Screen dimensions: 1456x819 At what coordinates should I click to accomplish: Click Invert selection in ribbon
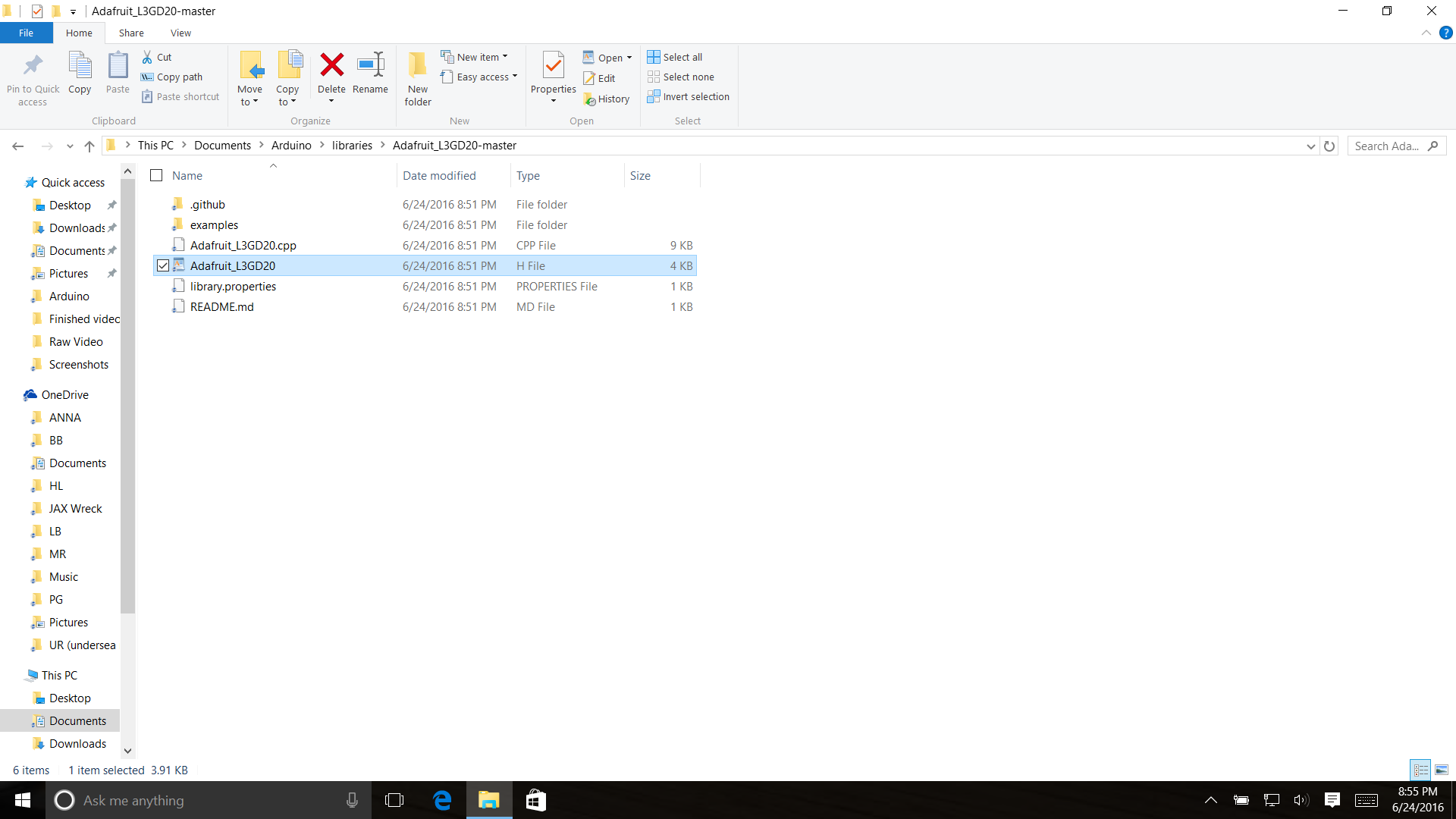(689, 96)
